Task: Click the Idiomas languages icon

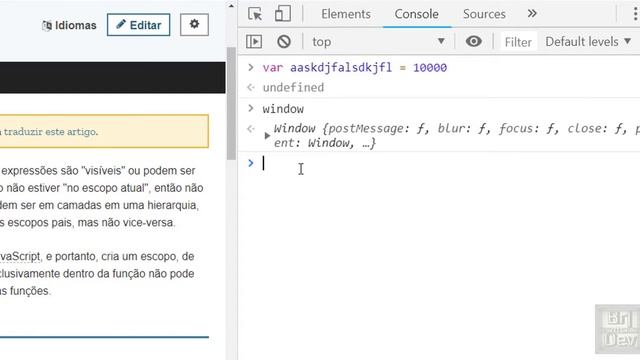Action: click(47, 25)
